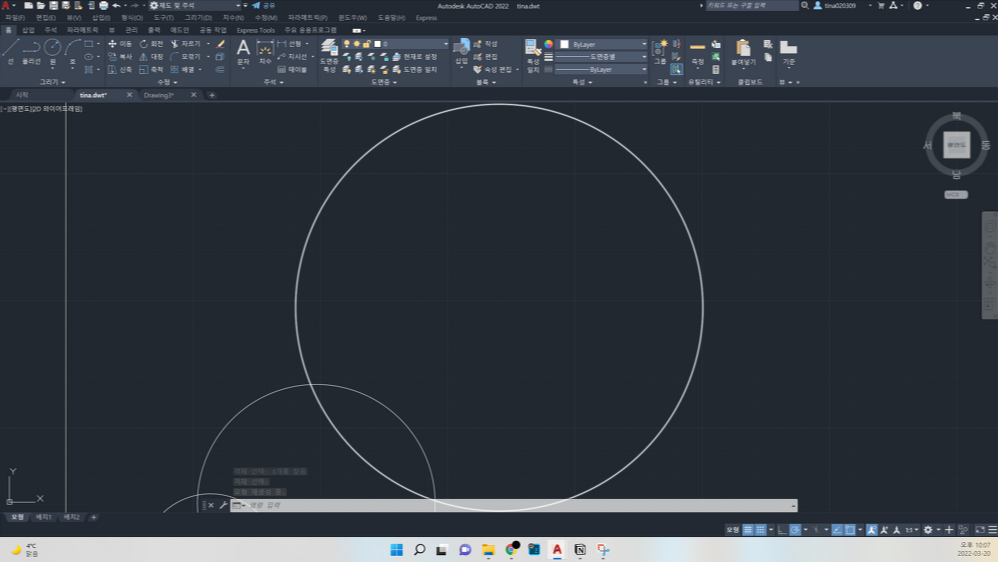Open the Tools (도구) menu
This screenshot has height=562, width=998.
pos(163,18)
